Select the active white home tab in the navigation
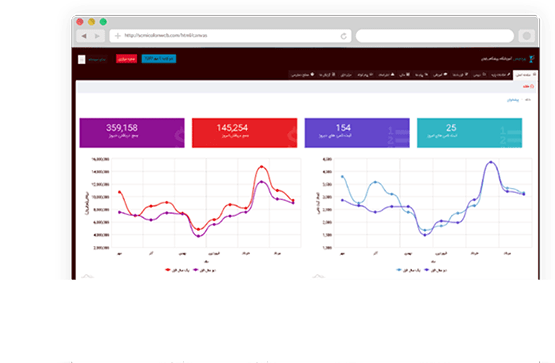Viewport: 555px width, 363px height. (525, 75)
